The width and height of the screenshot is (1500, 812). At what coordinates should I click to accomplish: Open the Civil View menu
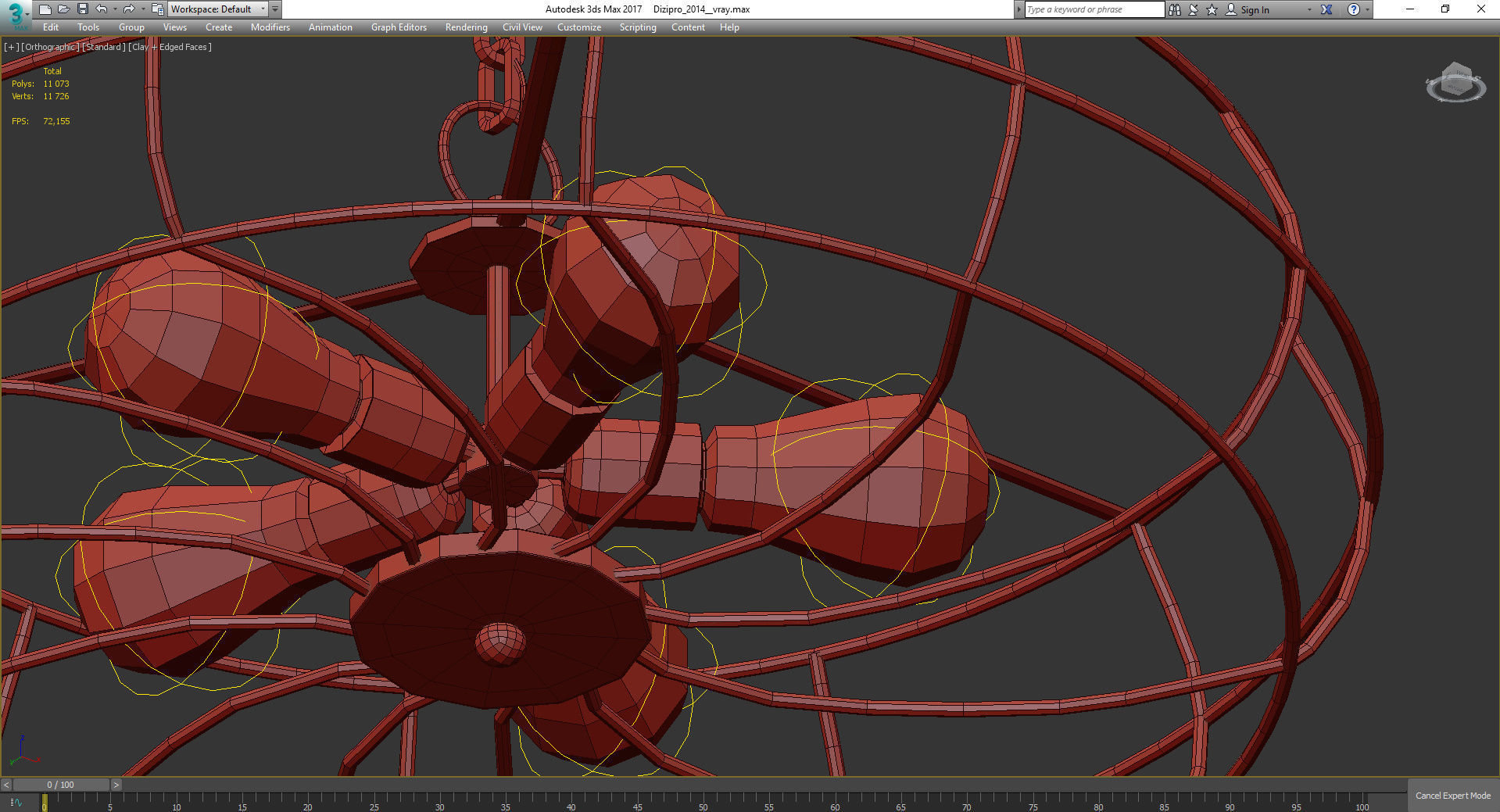(522, 27)
